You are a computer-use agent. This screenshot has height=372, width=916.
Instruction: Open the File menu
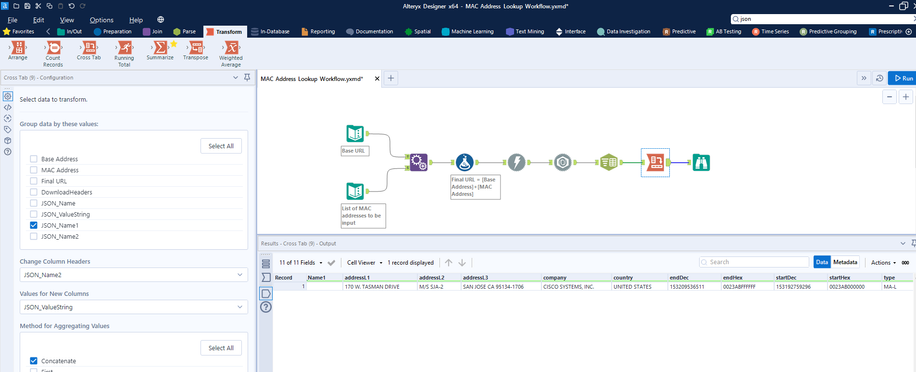click(13, 20)
